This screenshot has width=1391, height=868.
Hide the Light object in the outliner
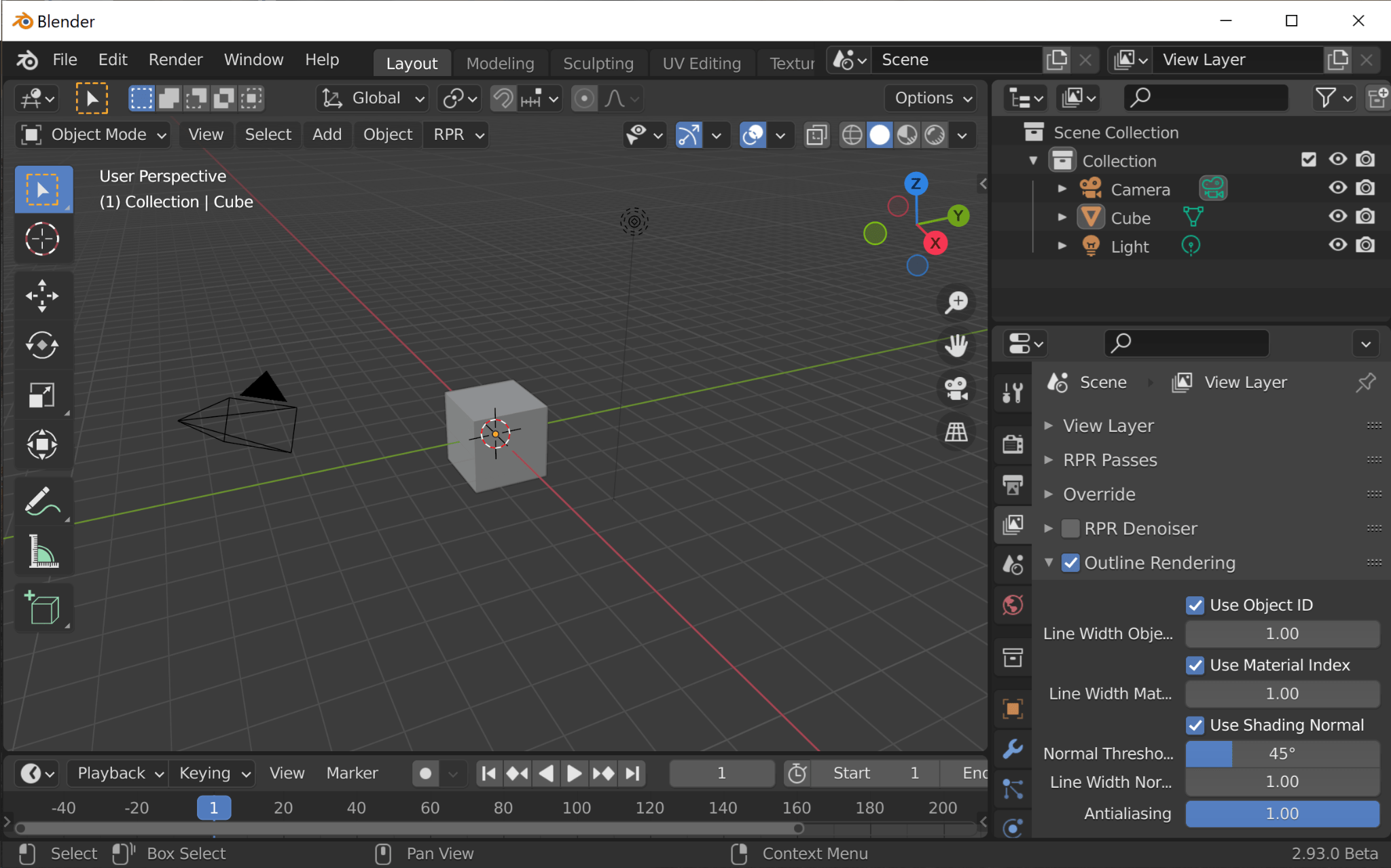[x=1336, y=245]
